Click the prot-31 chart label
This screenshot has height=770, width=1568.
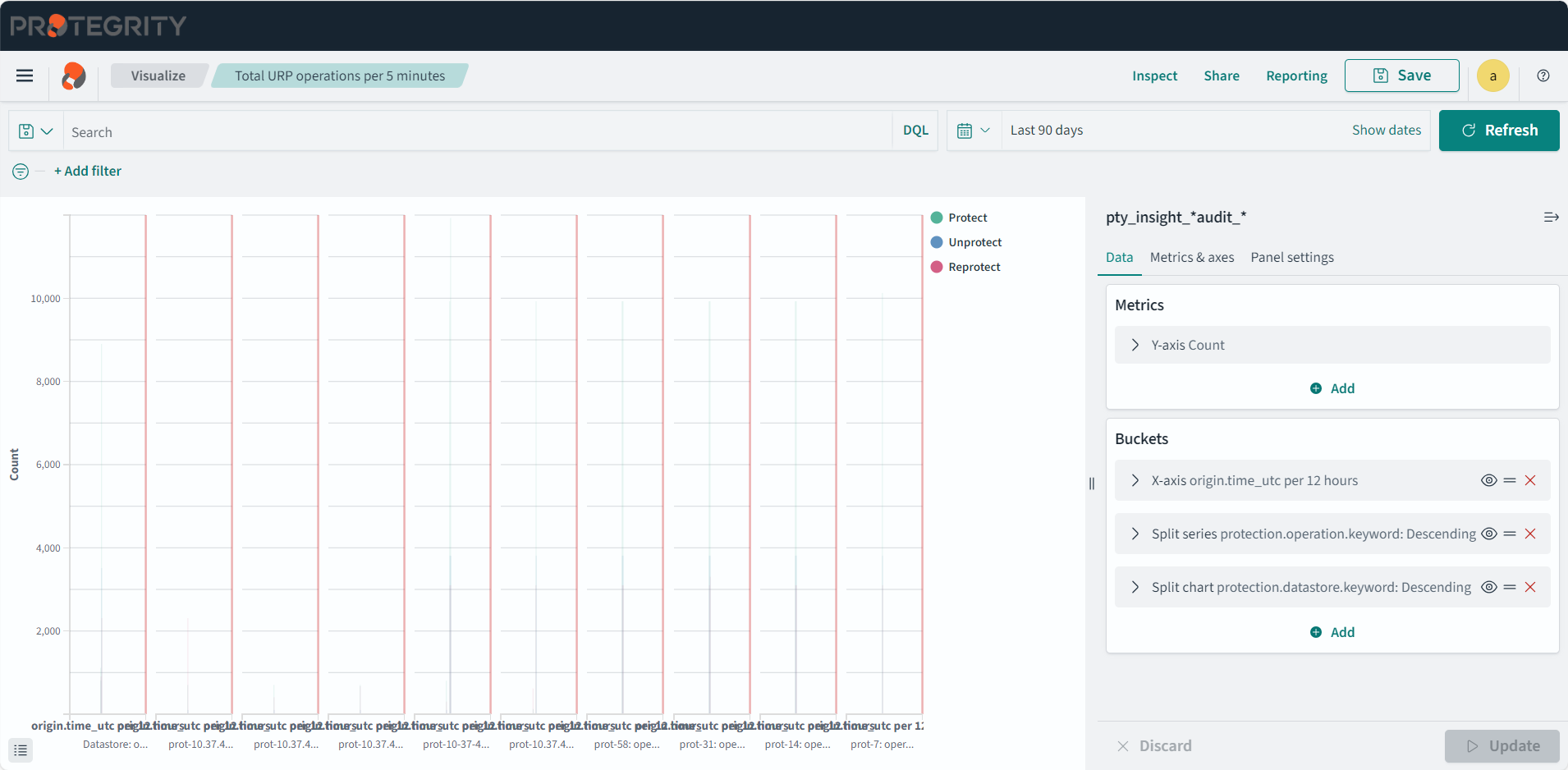tap(712, 745)
